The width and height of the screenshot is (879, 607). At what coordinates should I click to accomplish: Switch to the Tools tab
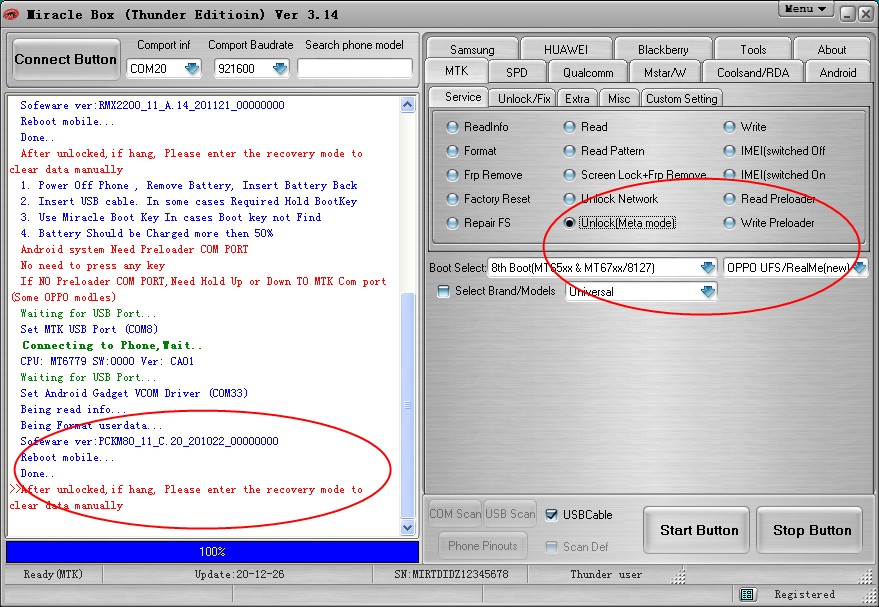[x=753, y=49]
